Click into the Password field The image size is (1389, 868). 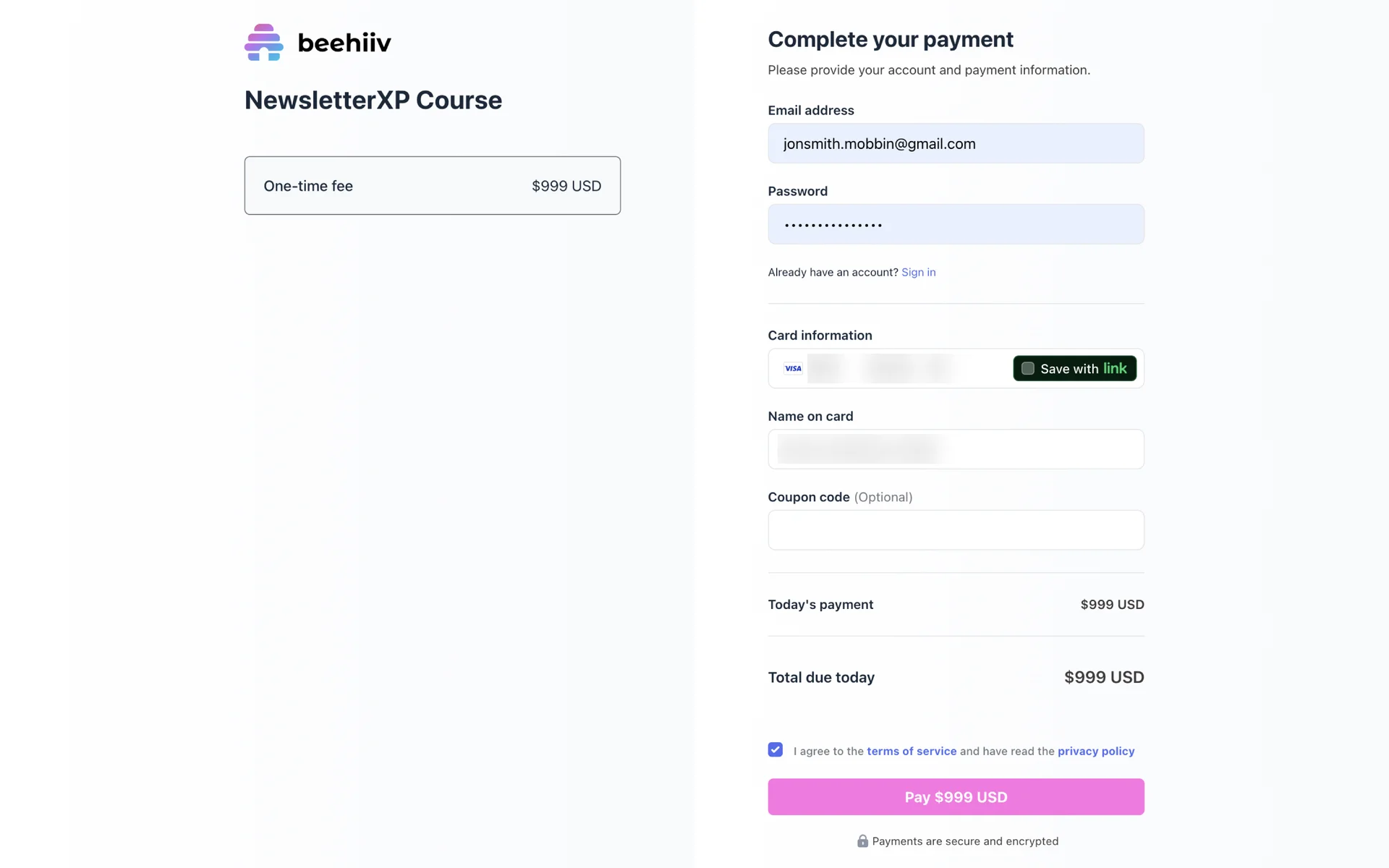tap(956, 225)
